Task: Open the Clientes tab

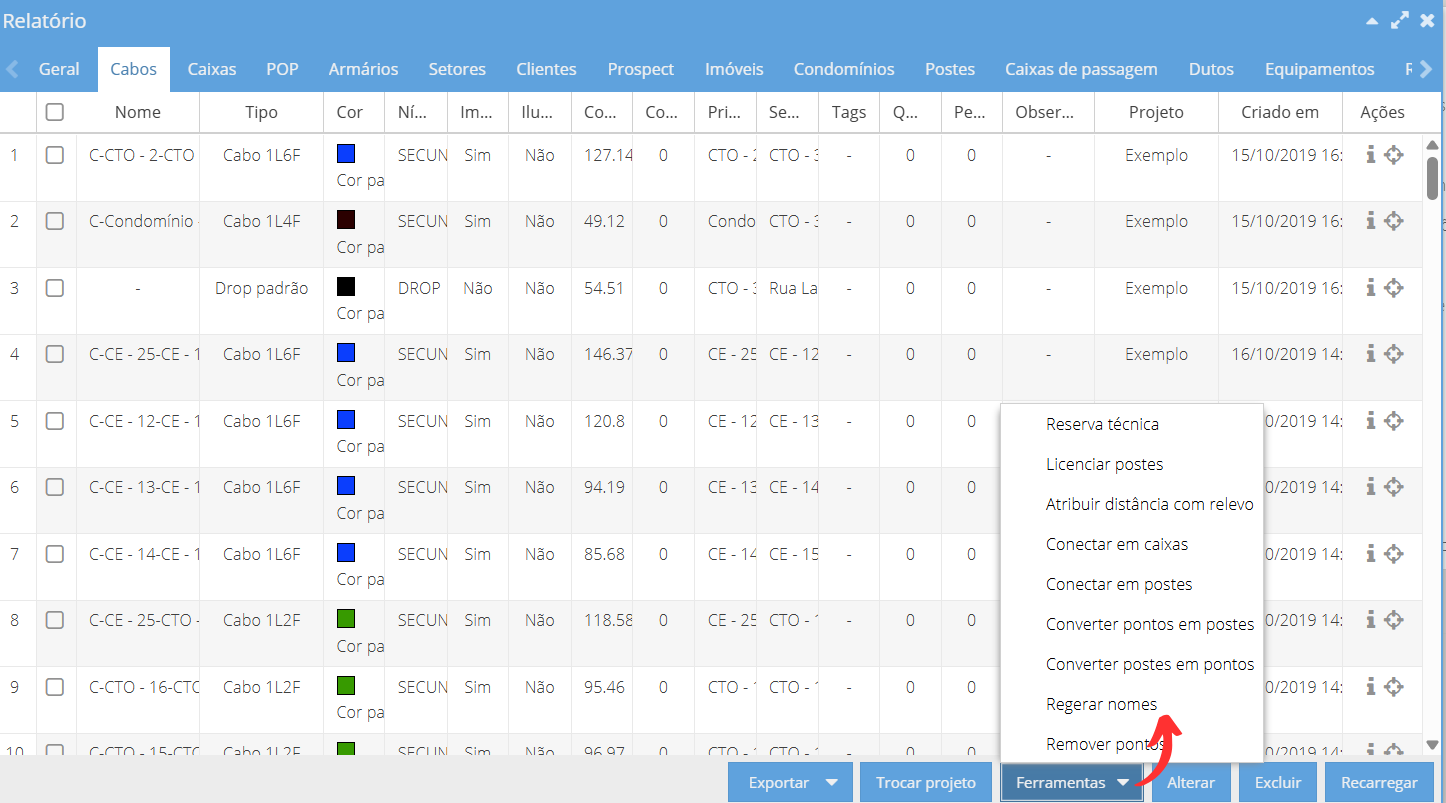Action: (x=546, y=69)
